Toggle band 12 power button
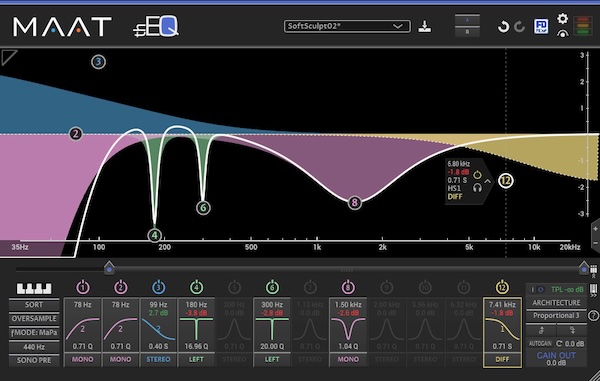600x381 pixels. (502, 287)
